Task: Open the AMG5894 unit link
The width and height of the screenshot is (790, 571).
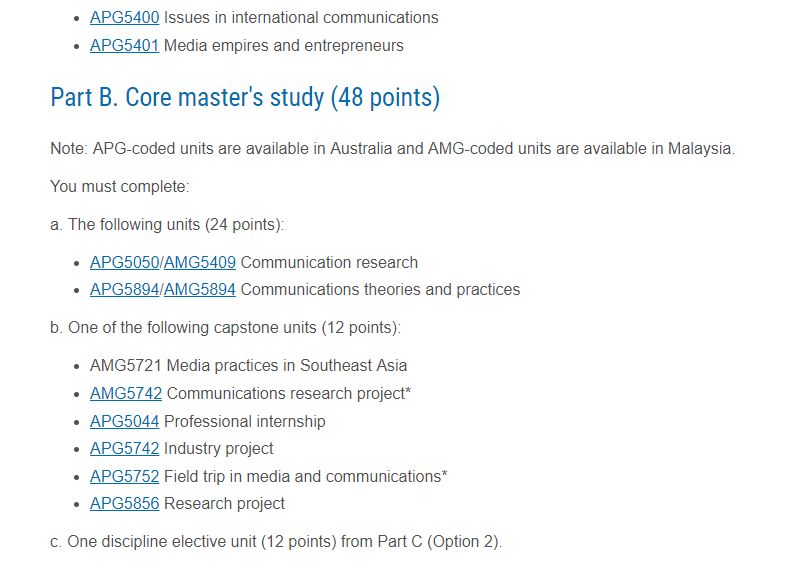Action: point(200,290)
